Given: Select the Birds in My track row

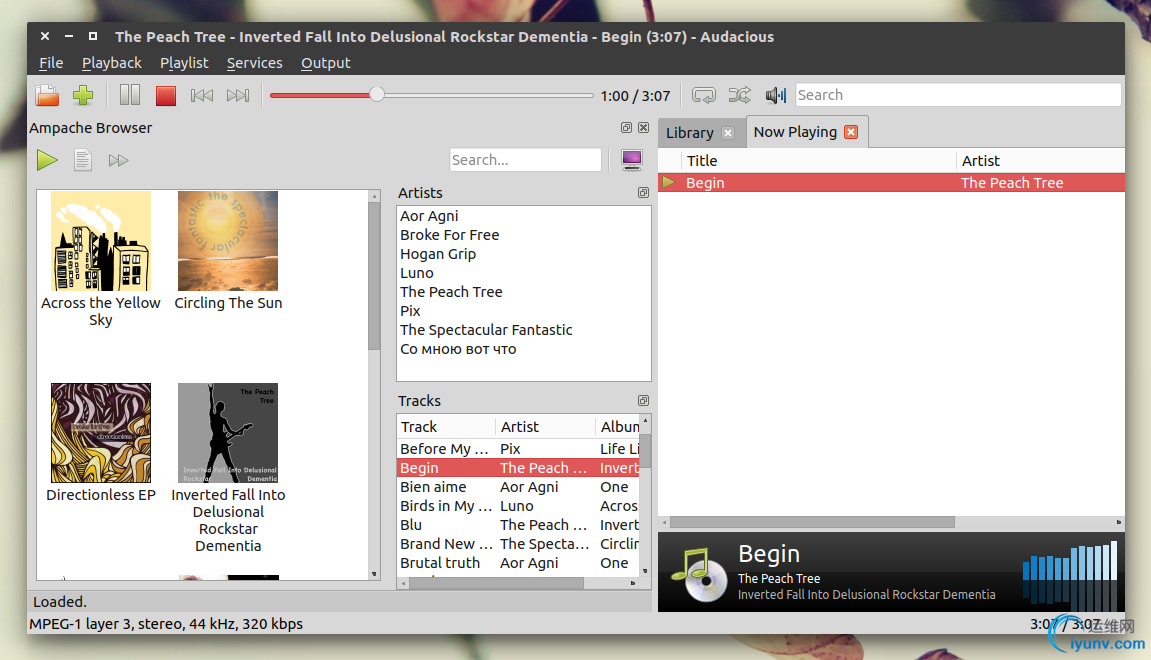Looking at the screenshot, I should [518, 506].
